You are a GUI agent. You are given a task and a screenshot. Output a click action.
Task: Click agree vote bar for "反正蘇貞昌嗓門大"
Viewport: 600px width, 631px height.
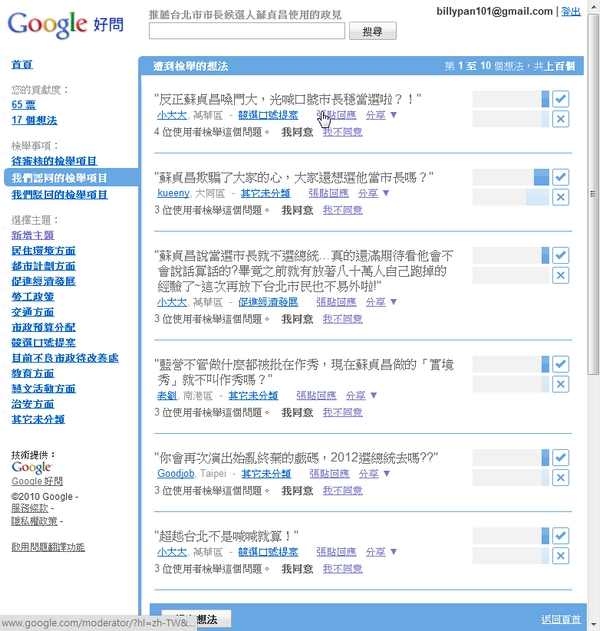coord(511,99)
